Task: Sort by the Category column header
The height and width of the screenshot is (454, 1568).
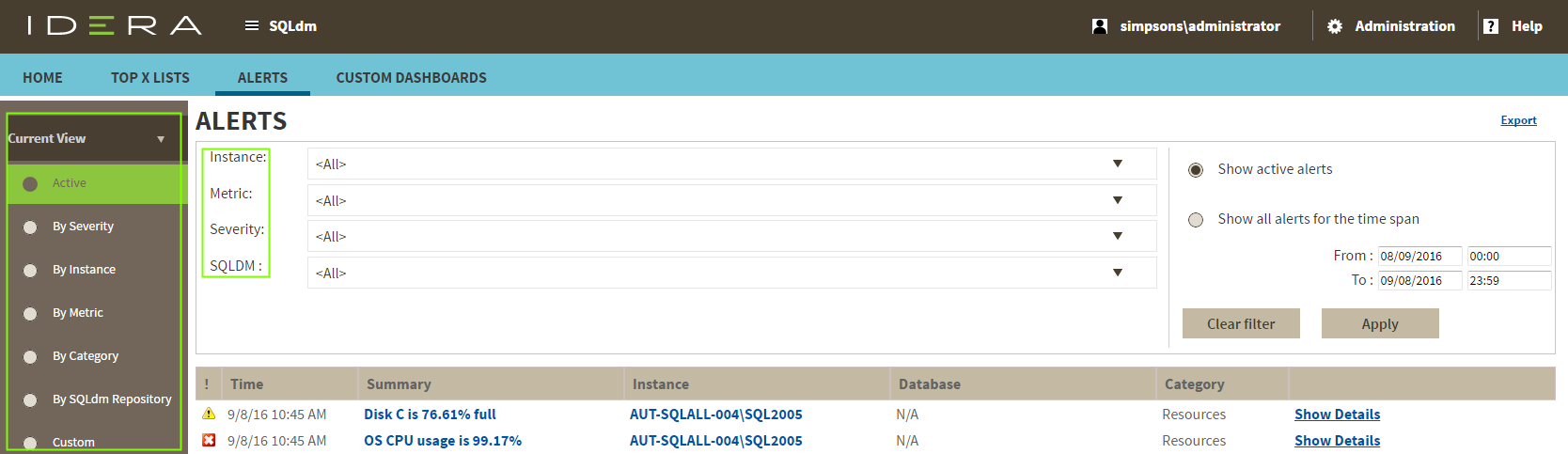Action: (x=1222, y=384)
